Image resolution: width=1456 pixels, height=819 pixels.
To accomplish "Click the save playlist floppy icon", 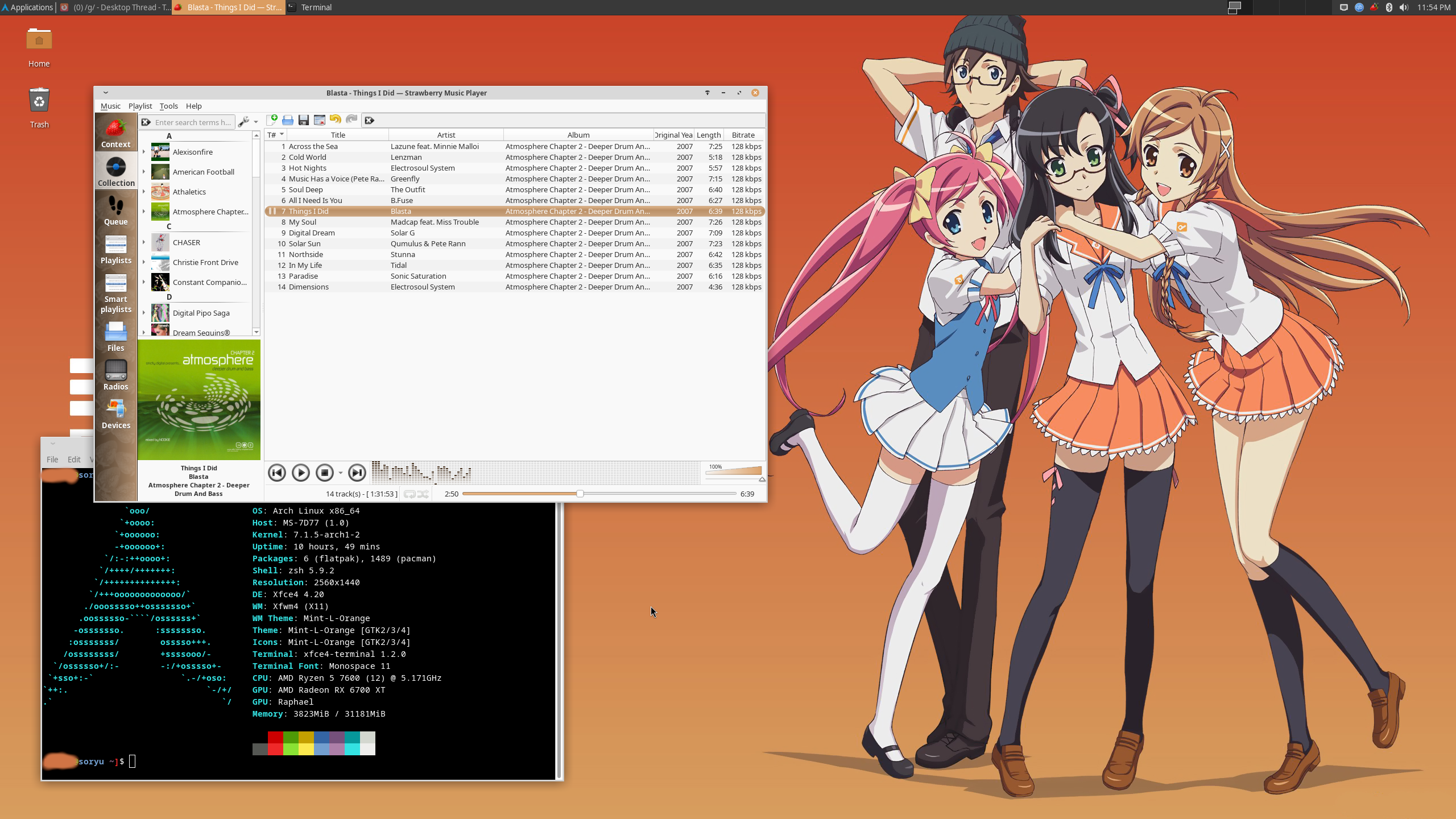I will 304,120.
